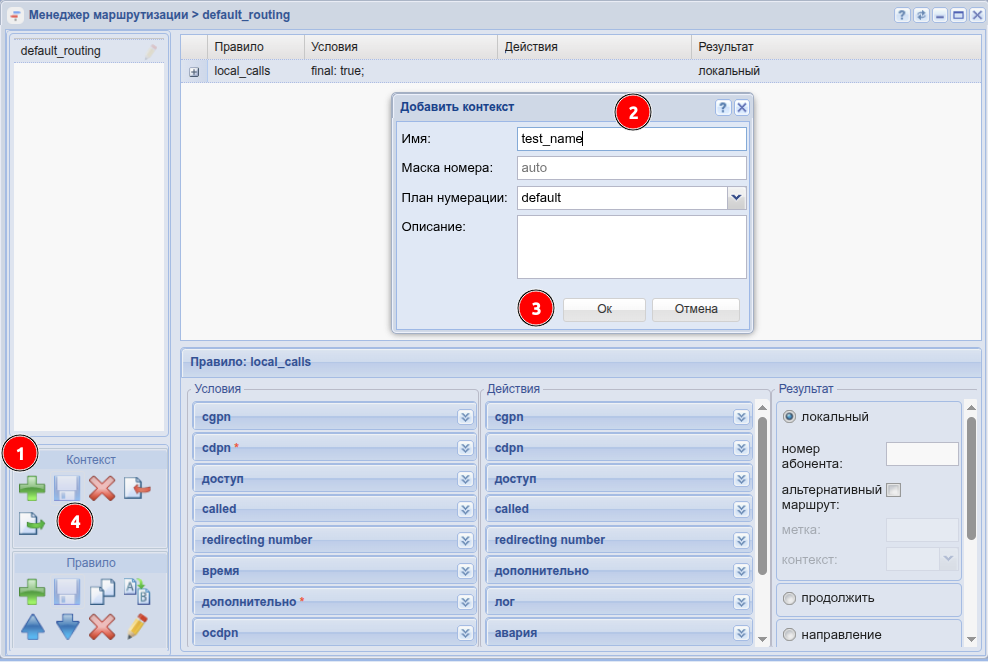Save context using floppy disk icon
The width and height of the screenshot is (988, 662).
point(66,488)
